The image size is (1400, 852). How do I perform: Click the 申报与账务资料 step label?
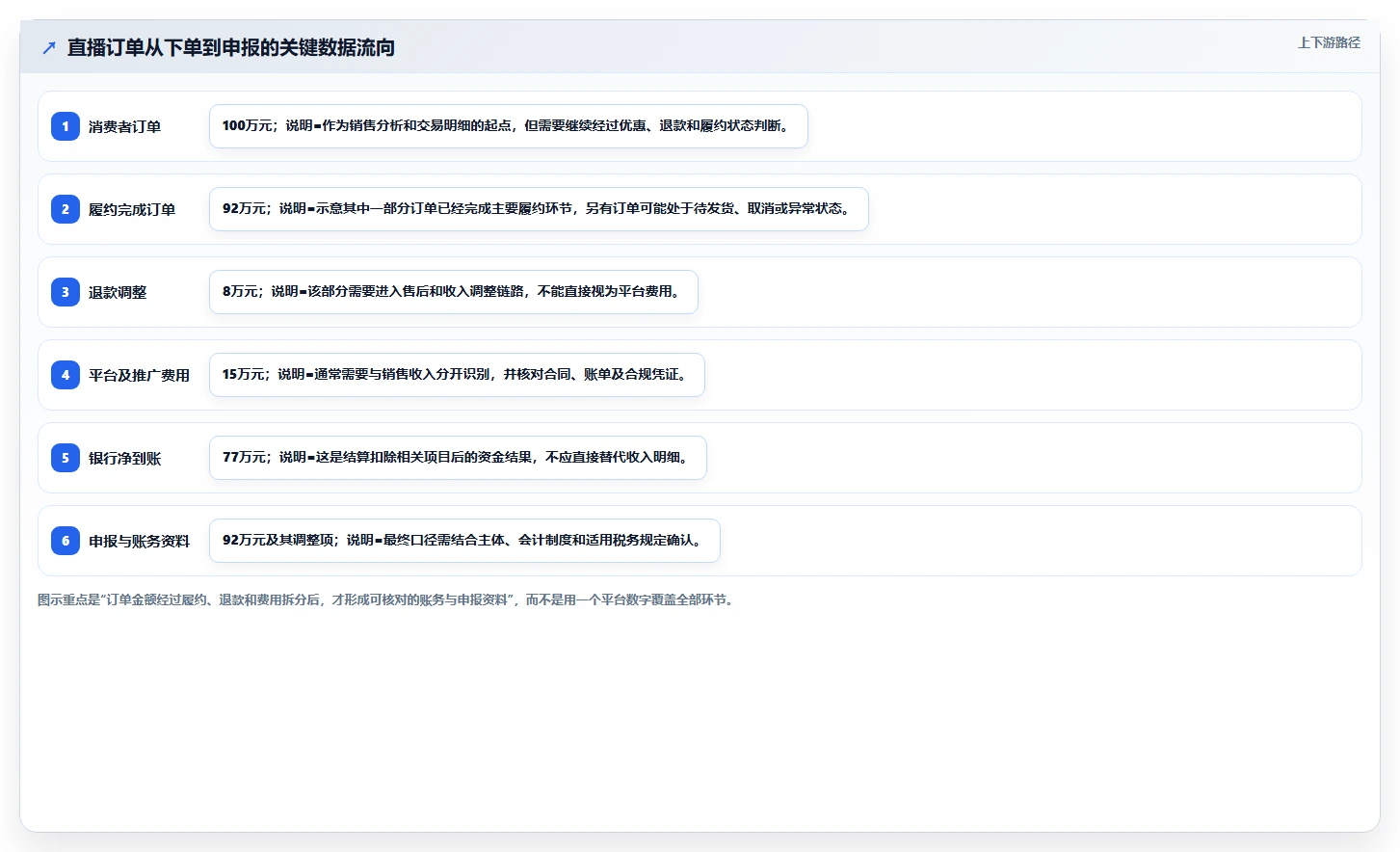click(x=139, y=541)
